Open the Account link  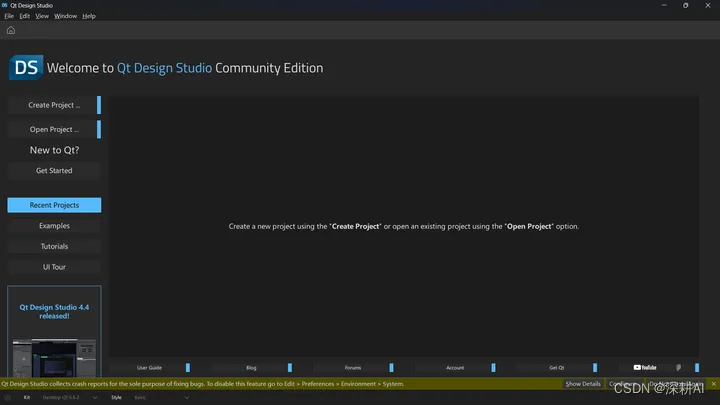(x=455, y=368)
